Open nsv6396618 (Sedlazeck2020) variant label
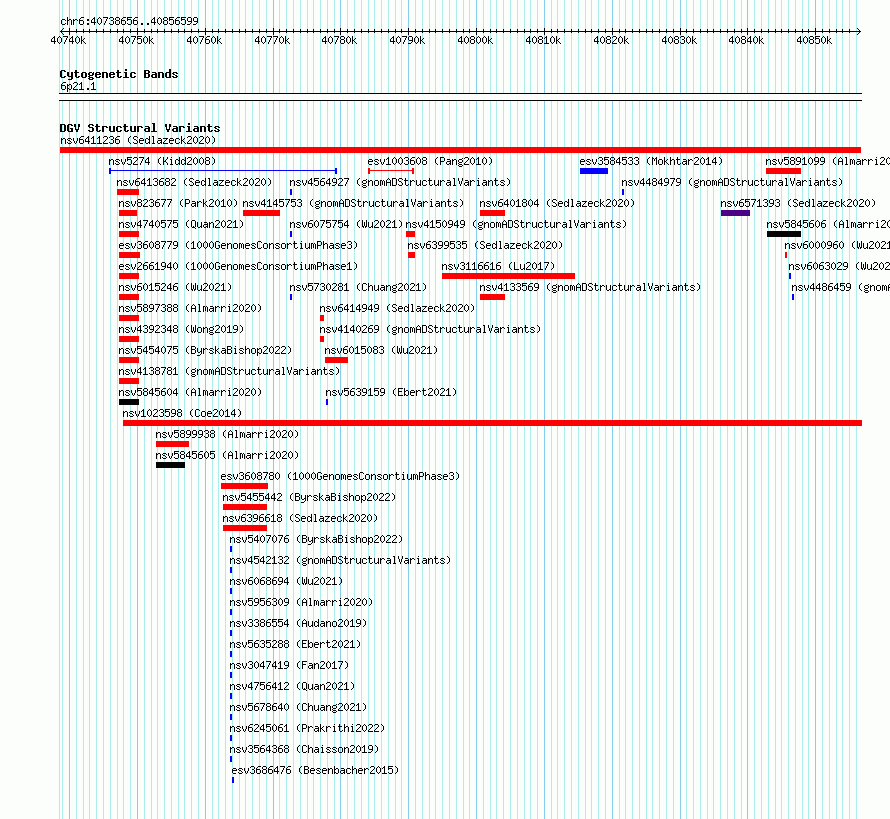Image resolution: width=890 pixels, height=819 pixels. [x=300, y=518]
